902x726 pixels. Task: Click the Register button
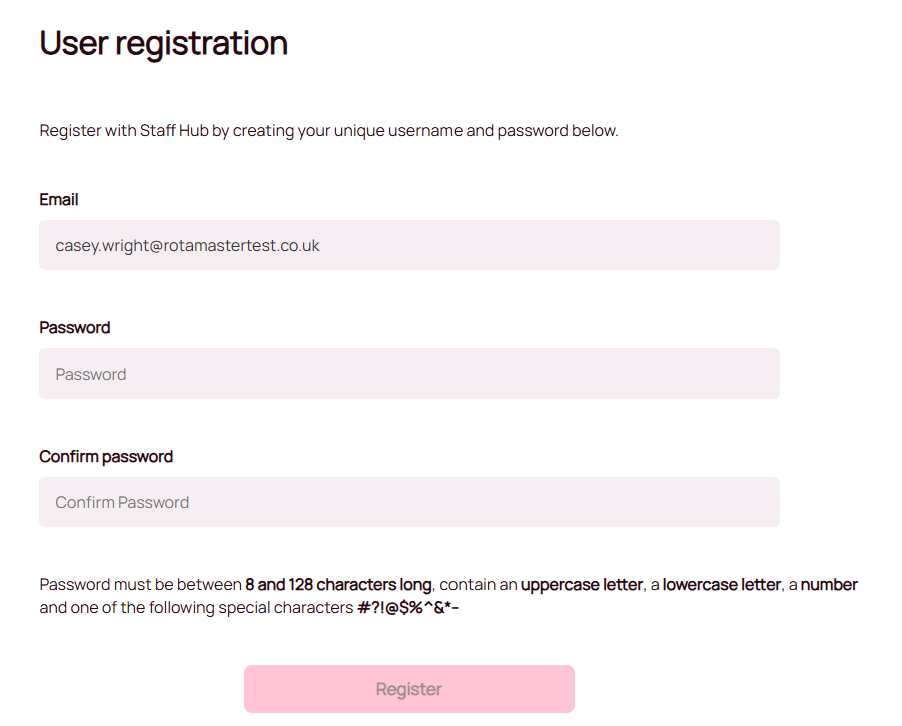click(409, 689)
